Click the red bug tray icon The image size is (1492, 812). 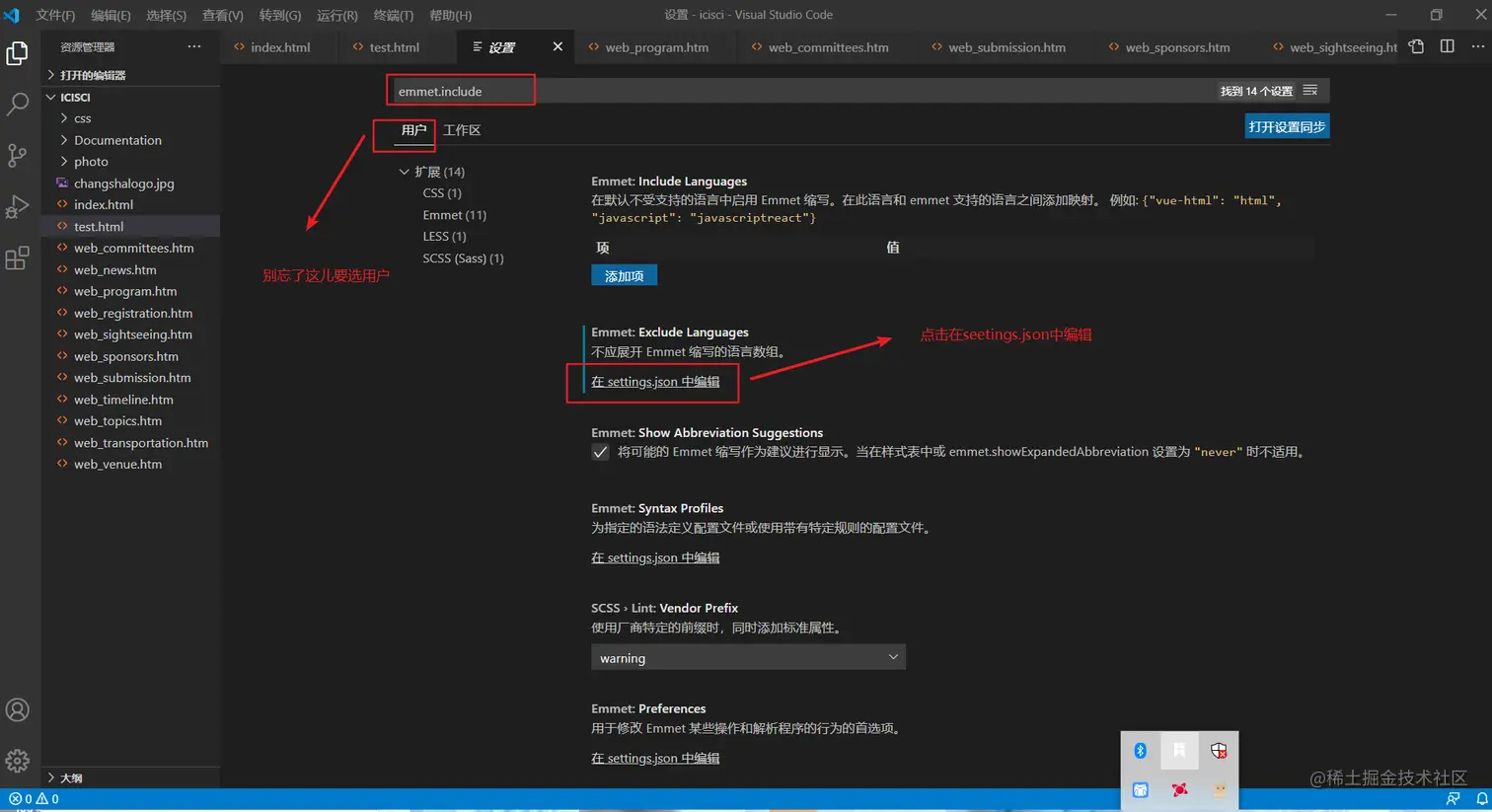[1179, 789]
